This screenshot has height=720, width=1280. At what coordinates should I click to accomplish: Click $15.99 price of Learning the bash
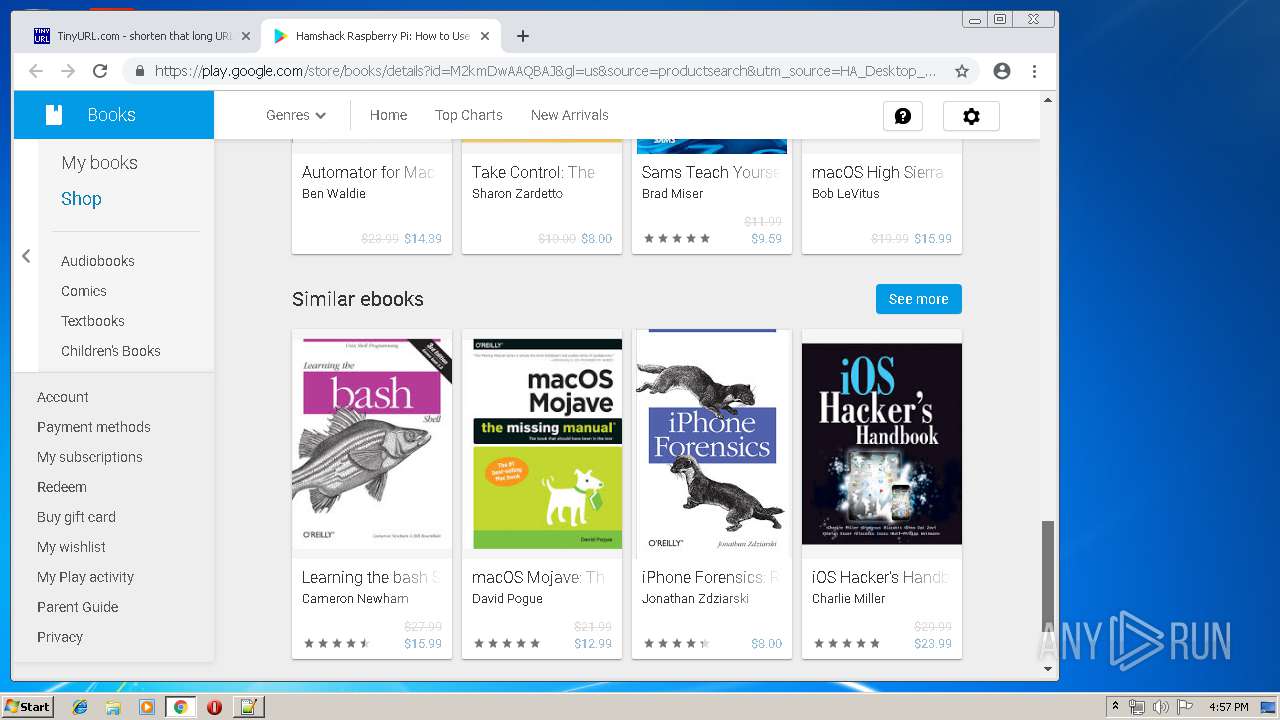coord(423,644)
